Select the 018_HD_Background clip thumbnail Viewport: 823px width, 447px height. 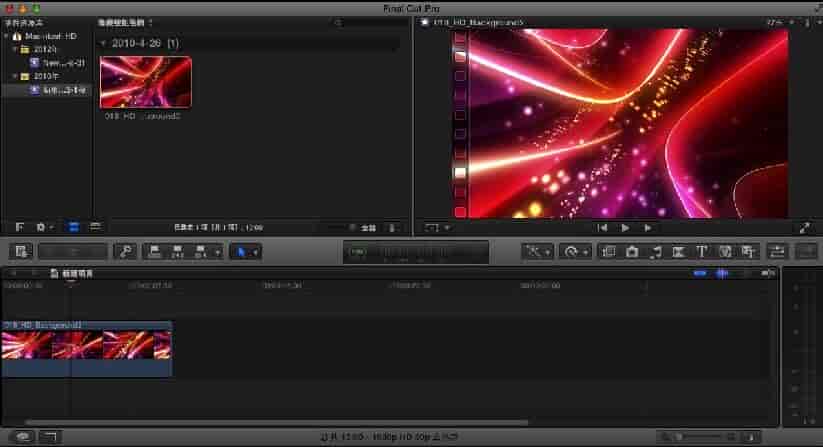pyautogui.click(x=145, y=82)
